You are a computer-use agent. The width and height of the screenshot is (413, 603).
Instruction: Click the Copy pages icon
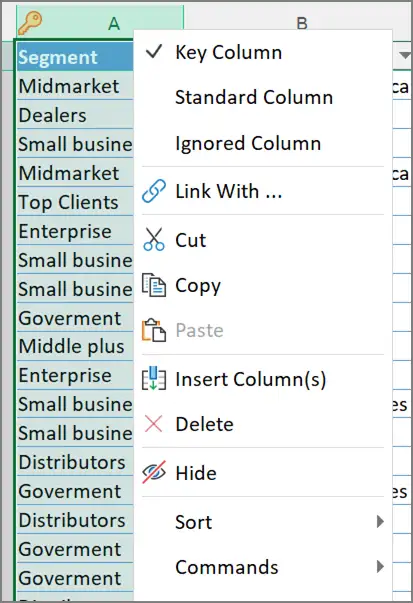154,285
